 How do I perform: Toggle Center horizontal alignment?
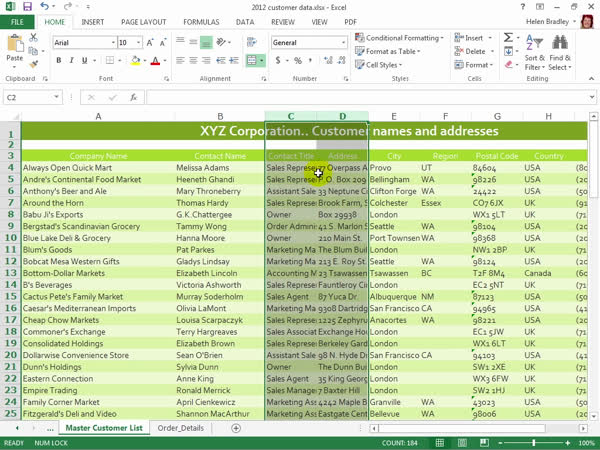tap(193, 60)
